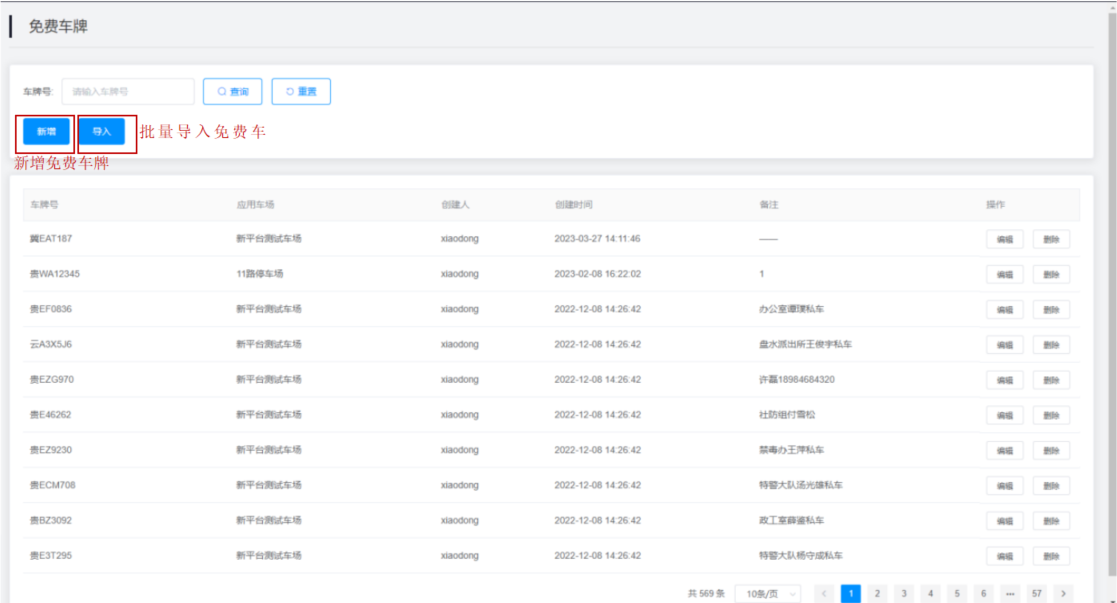Edit the 冀EAT187 plate row
This screenshot has height=603, width=1117.
[1004, 240]
